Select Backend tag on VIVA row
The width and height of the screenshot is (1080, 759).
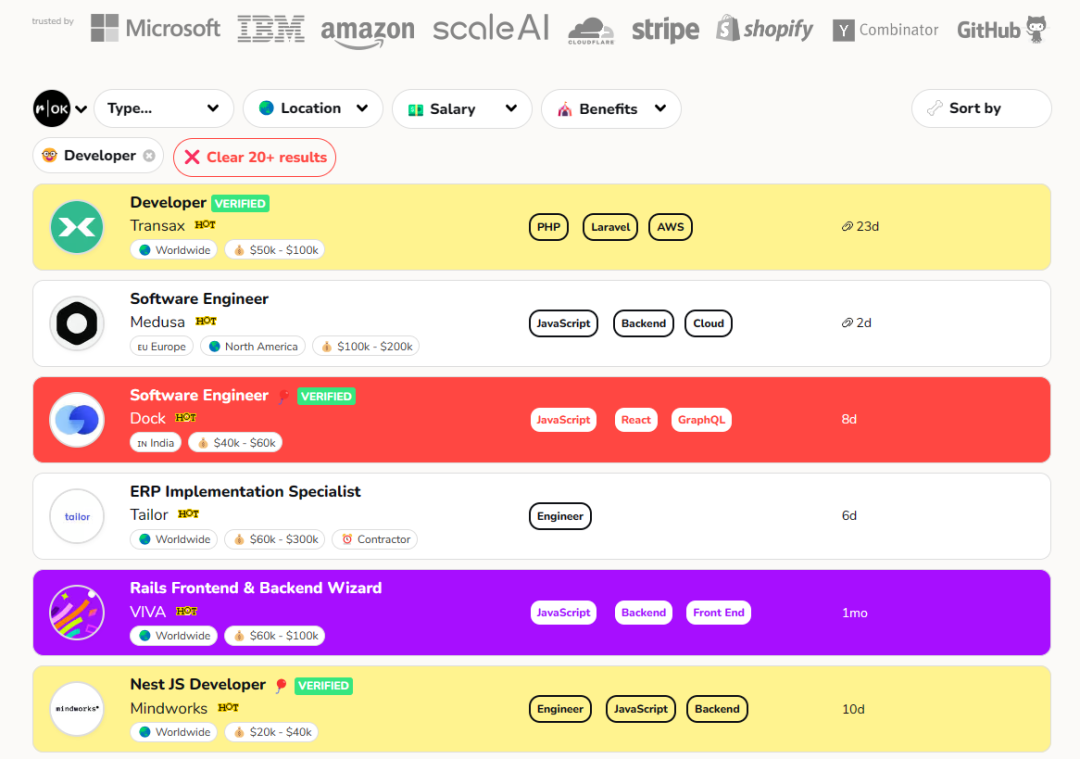point(643,612)
